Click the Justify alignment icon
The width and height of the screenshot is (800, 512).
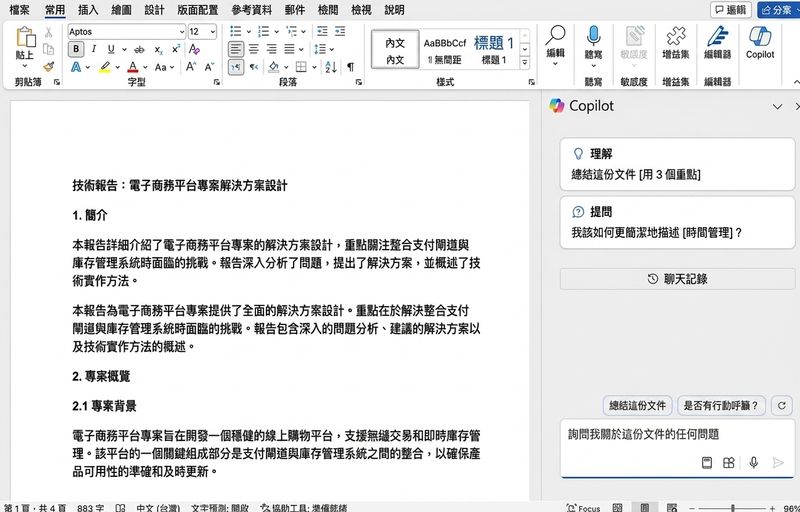point(289,49)
